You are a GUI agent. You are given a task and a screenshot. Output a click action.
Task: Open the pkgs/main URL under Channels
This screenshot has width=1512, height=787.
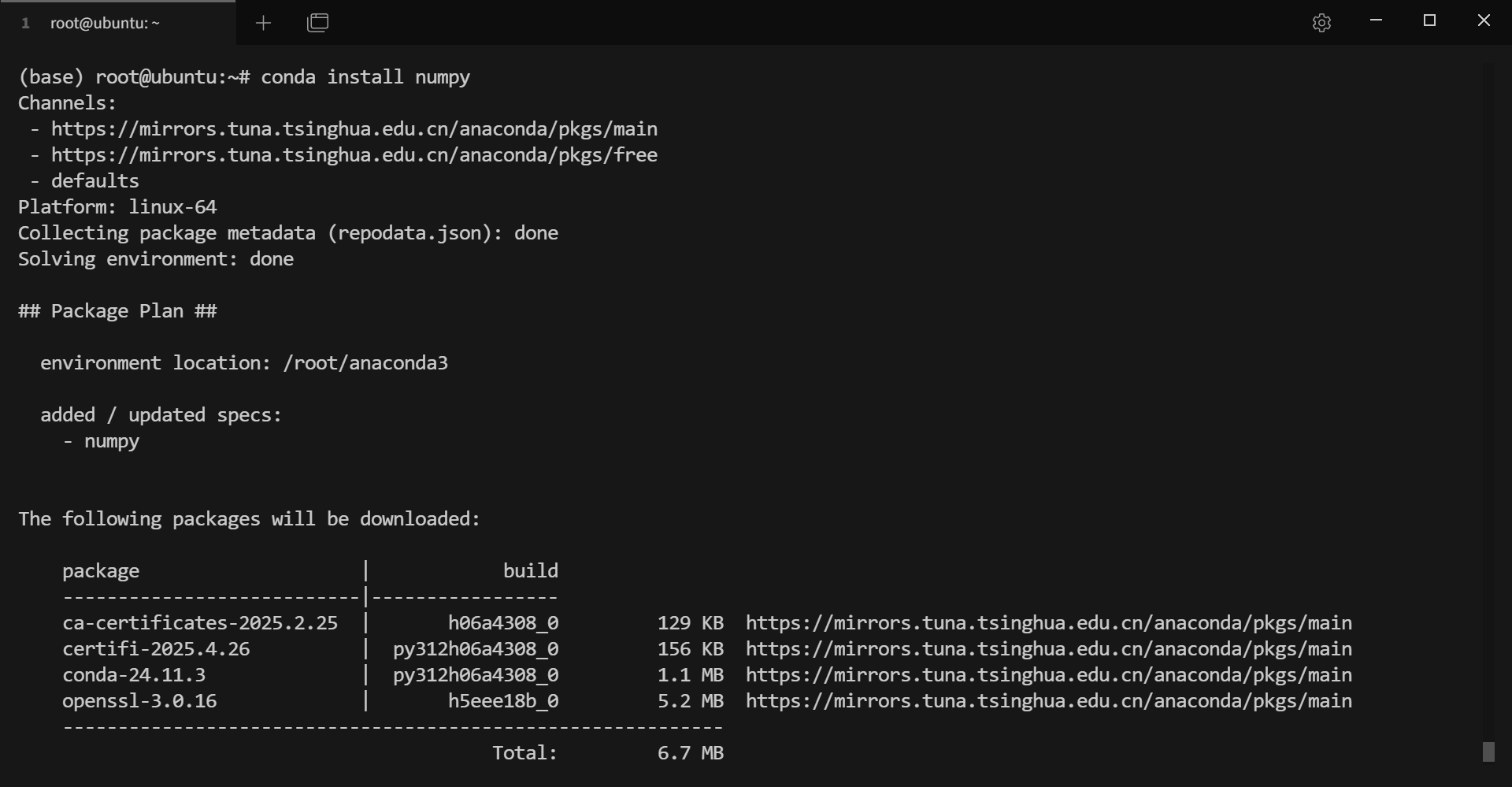pyautogui.click(x=354, y=129)
